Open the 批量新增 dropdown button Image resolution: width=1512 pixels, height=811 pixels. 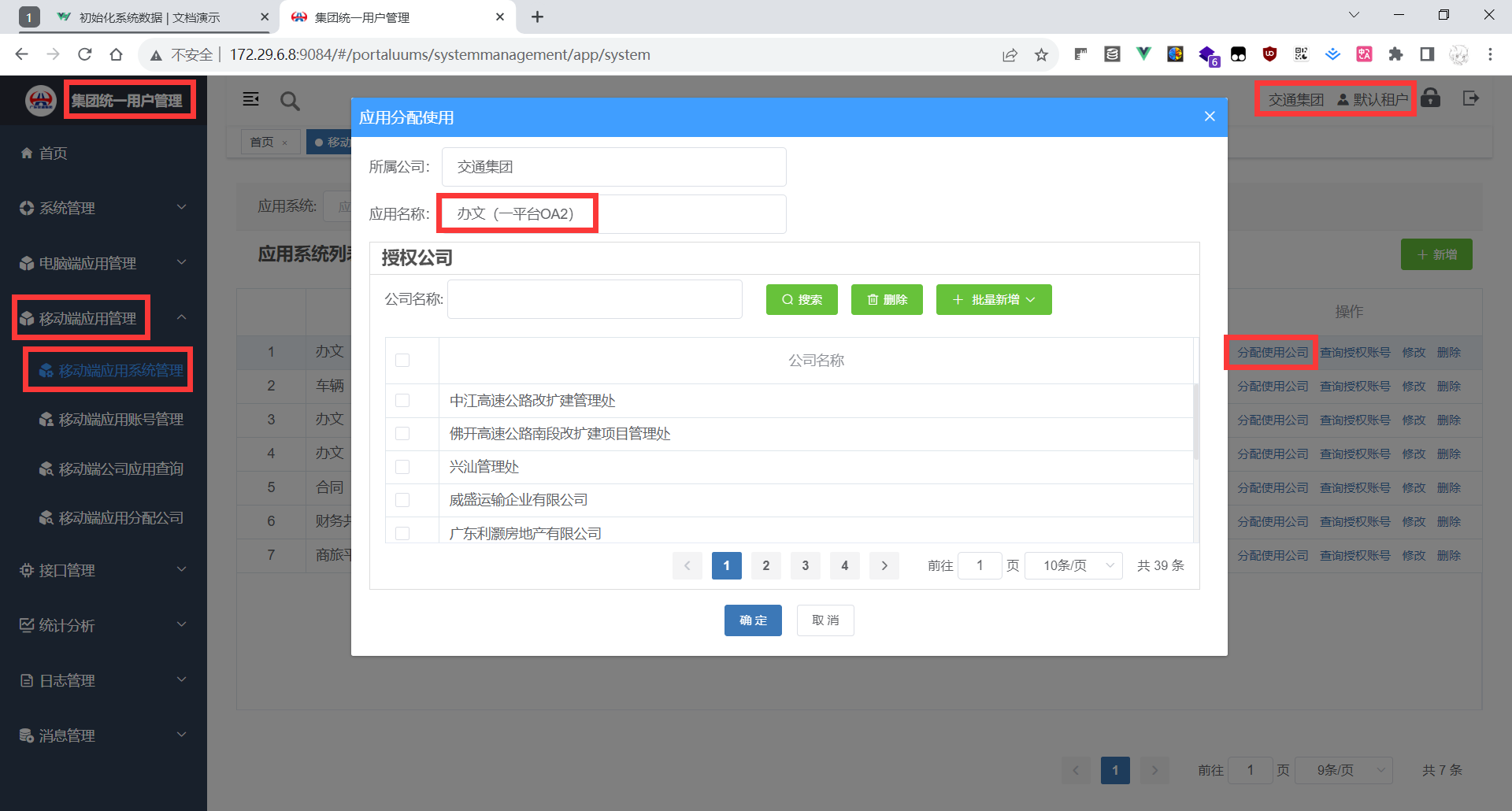click(x=994, y=300)
